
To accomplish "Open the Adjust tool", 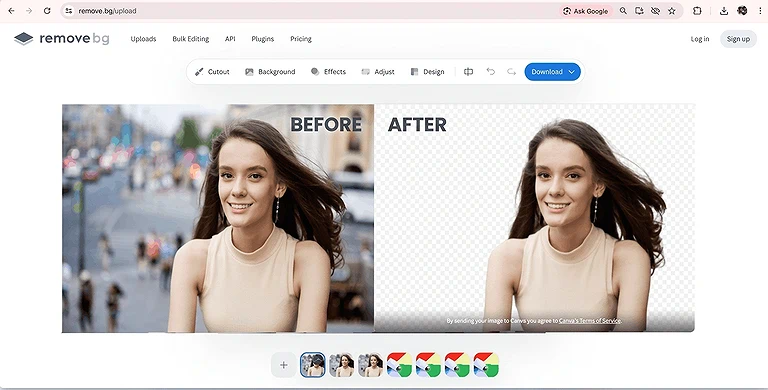I will 378,72.
